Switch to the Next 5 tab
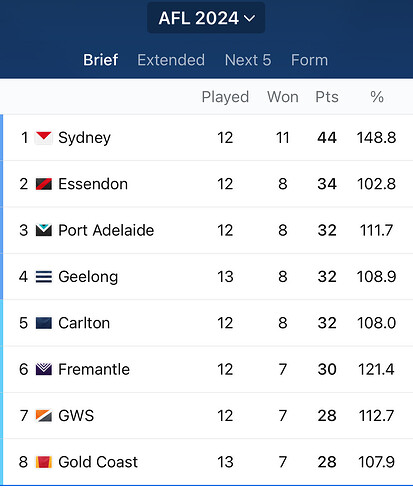Viewport: 413px width, 500px height. (x=248, y=60)
